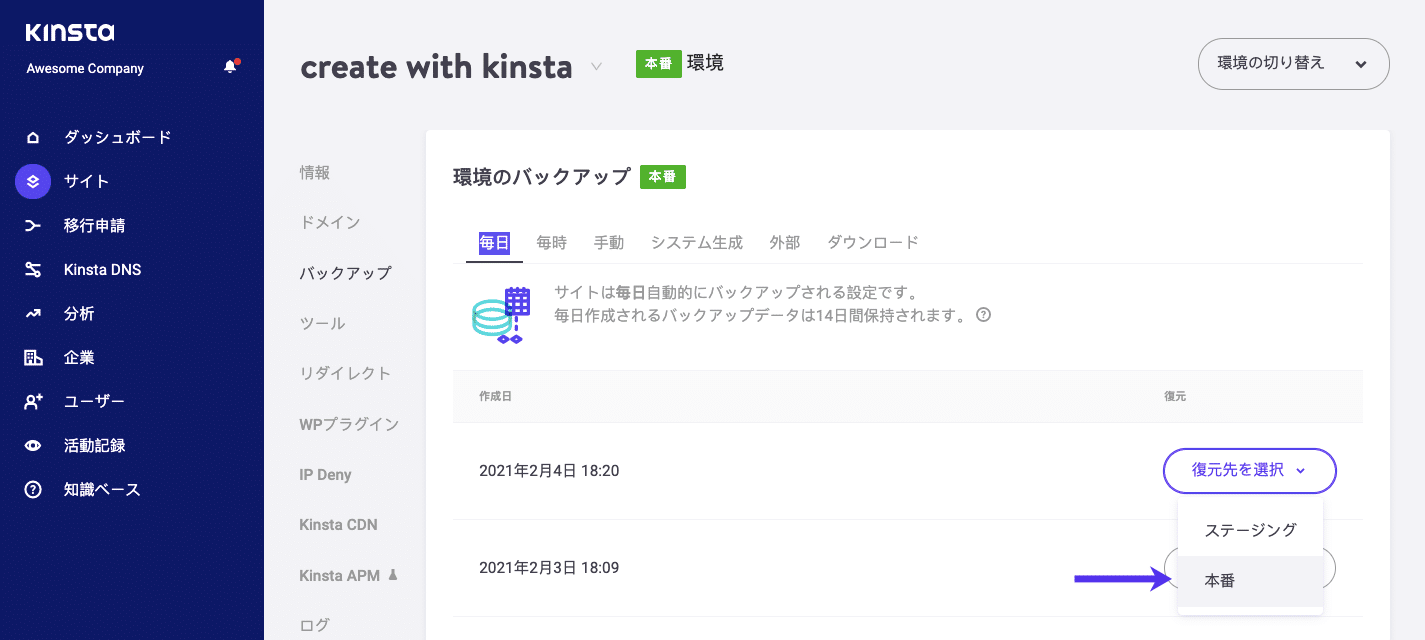The width and height of the screenshot is (1425, 640).
Task: Open the Kinsta APM settings link
Action: pyautogui.click(x=342, y=575)
